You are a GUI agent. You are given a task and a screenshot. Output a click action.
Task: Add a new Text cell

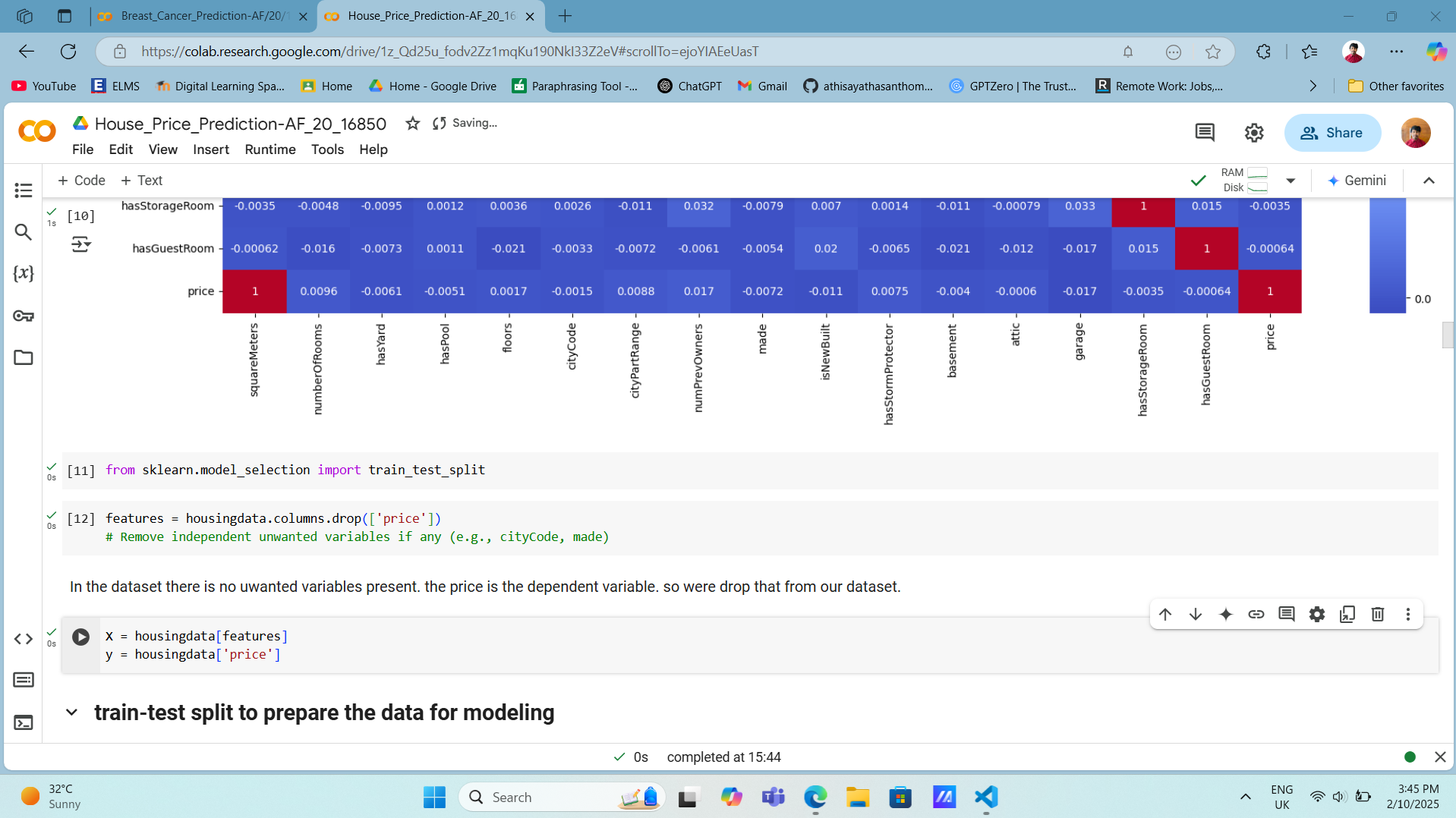(142, 181)
